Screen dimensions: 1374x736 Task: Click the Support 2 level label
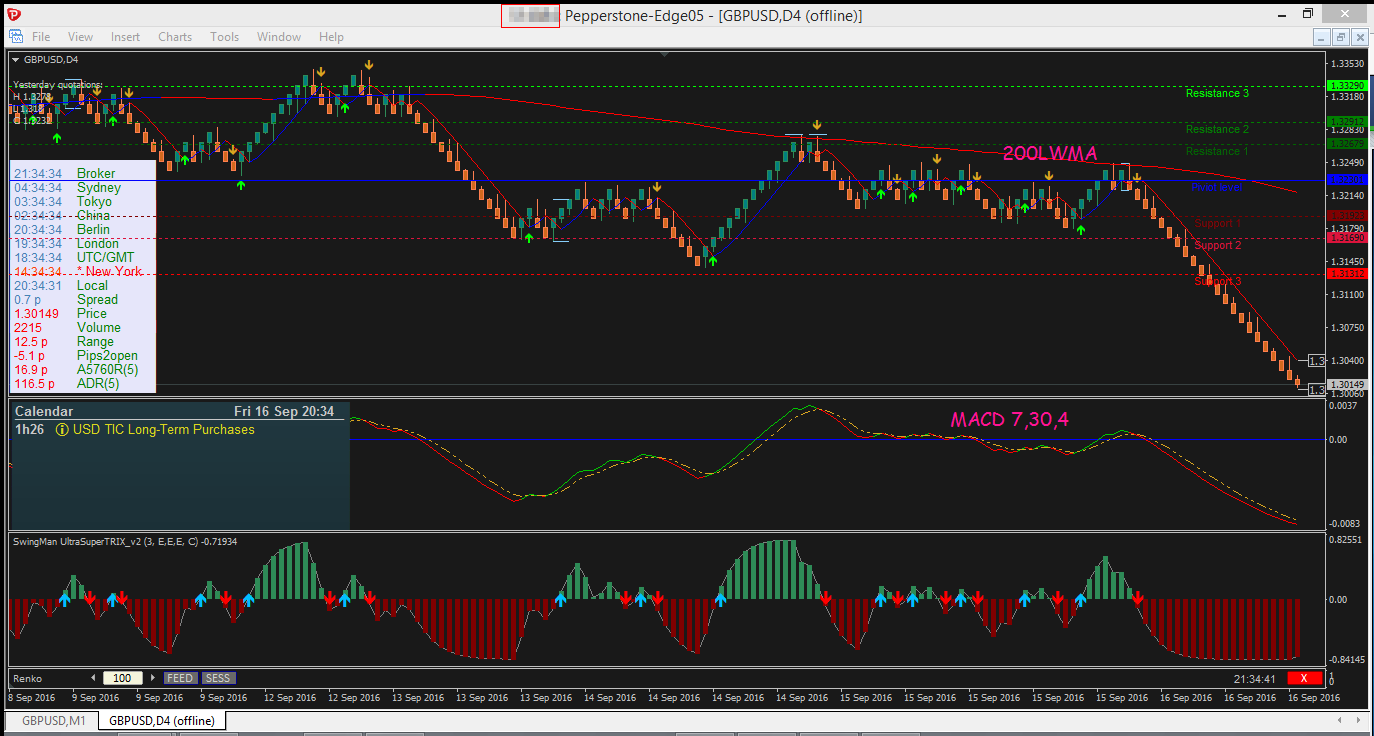point(1218,246)
